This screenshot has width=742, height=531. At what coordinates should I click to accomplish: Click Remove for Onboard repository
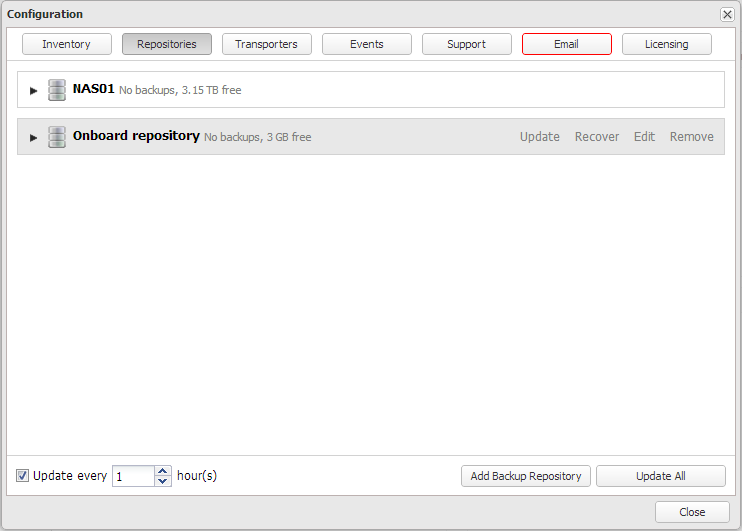[x=691, y=137]
